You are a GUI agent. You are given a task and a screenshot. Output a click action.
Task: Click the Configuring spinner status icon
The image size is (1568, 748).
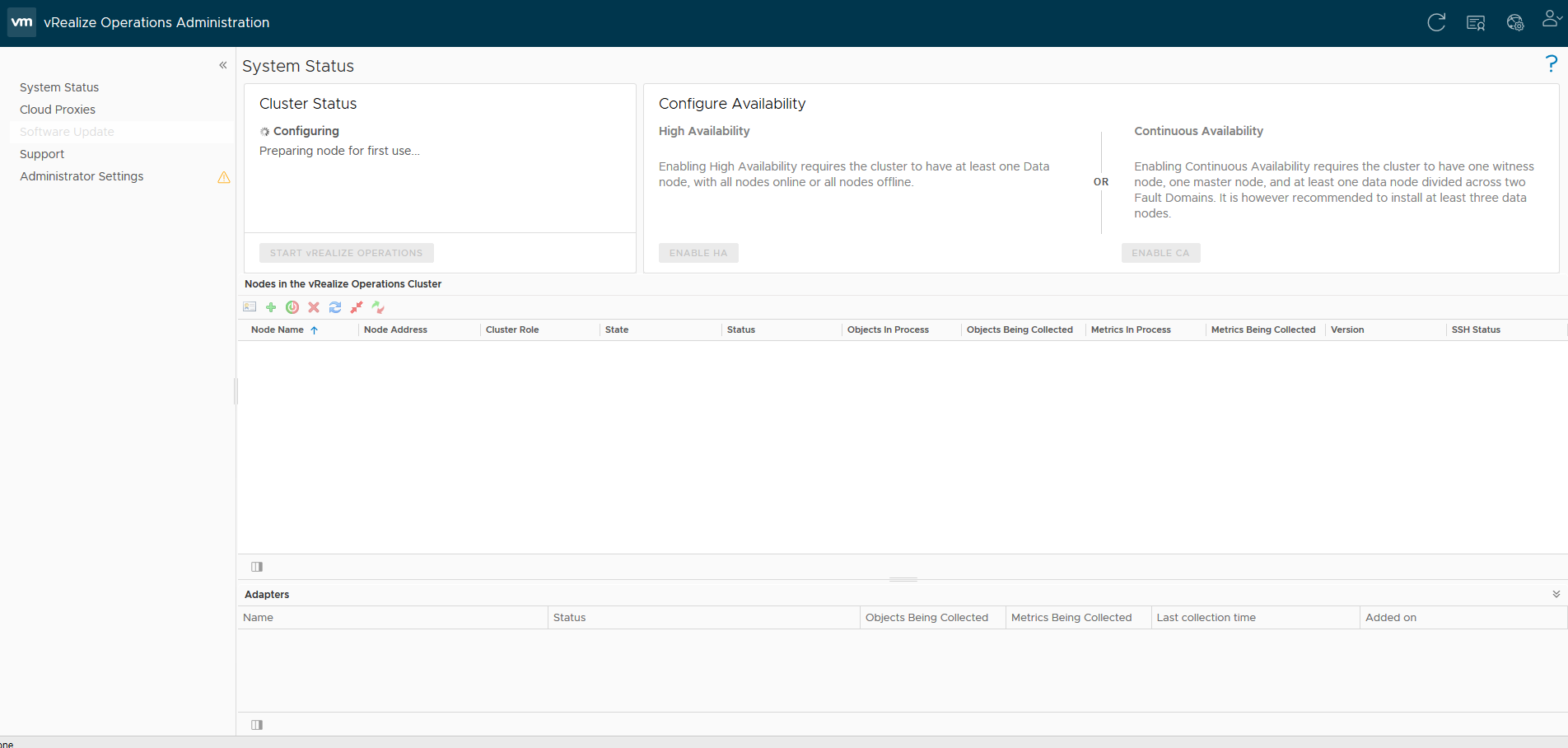pyautogui.click(x=264, y=132)
